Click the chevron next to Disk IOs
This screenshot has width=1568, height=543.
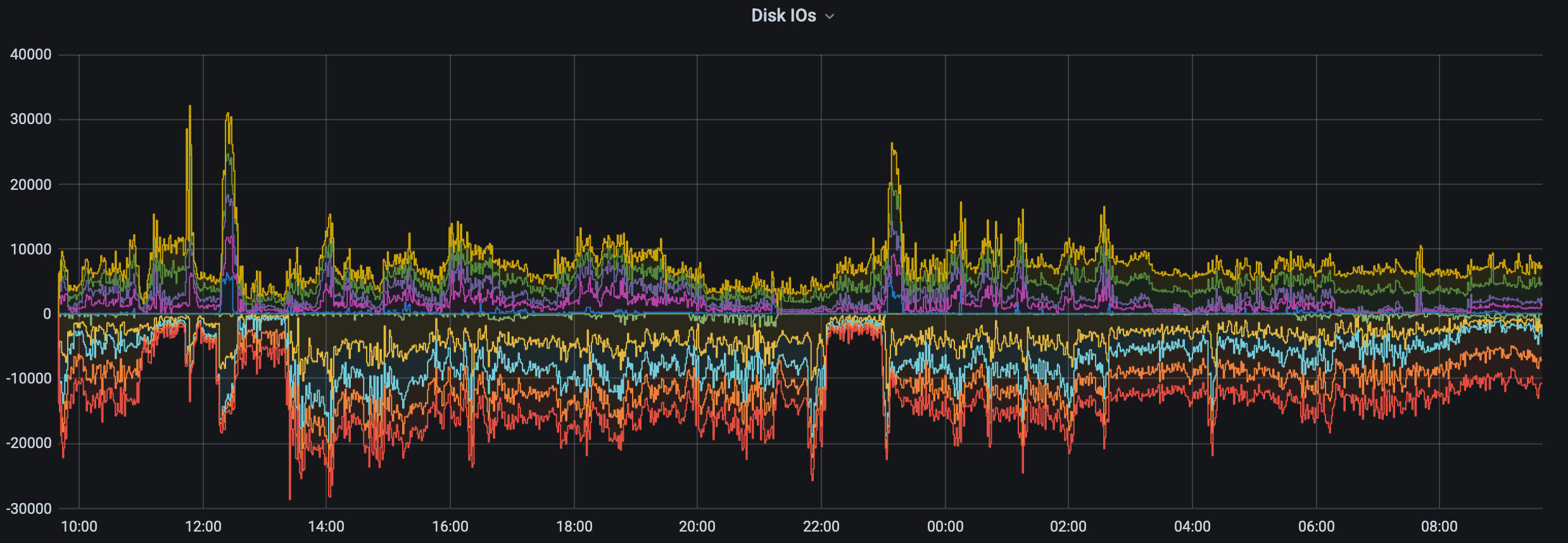(x=830, y=16)
